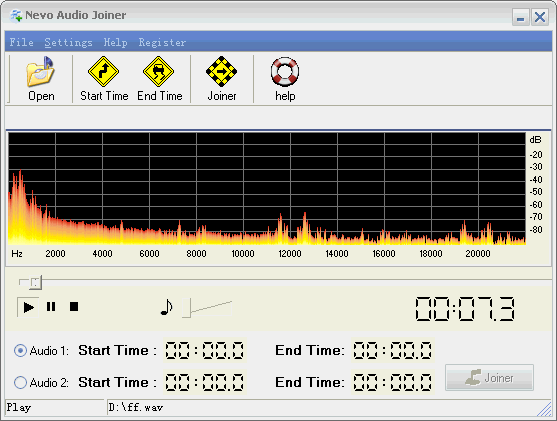Click the playback position slider thumb
Viewport: 557px width, 421px height.
pos(36,282)
